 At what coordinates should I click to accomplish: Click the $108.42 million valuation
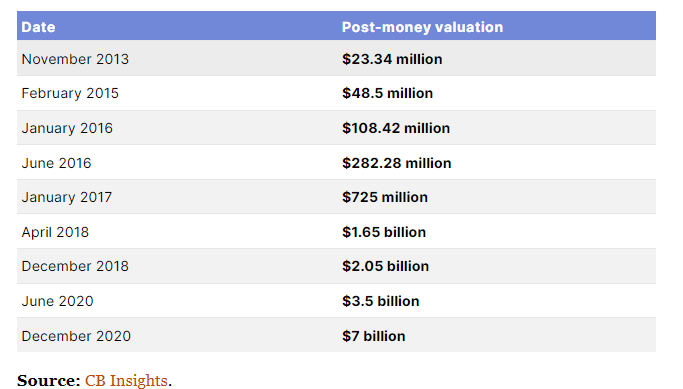[396, 128]
